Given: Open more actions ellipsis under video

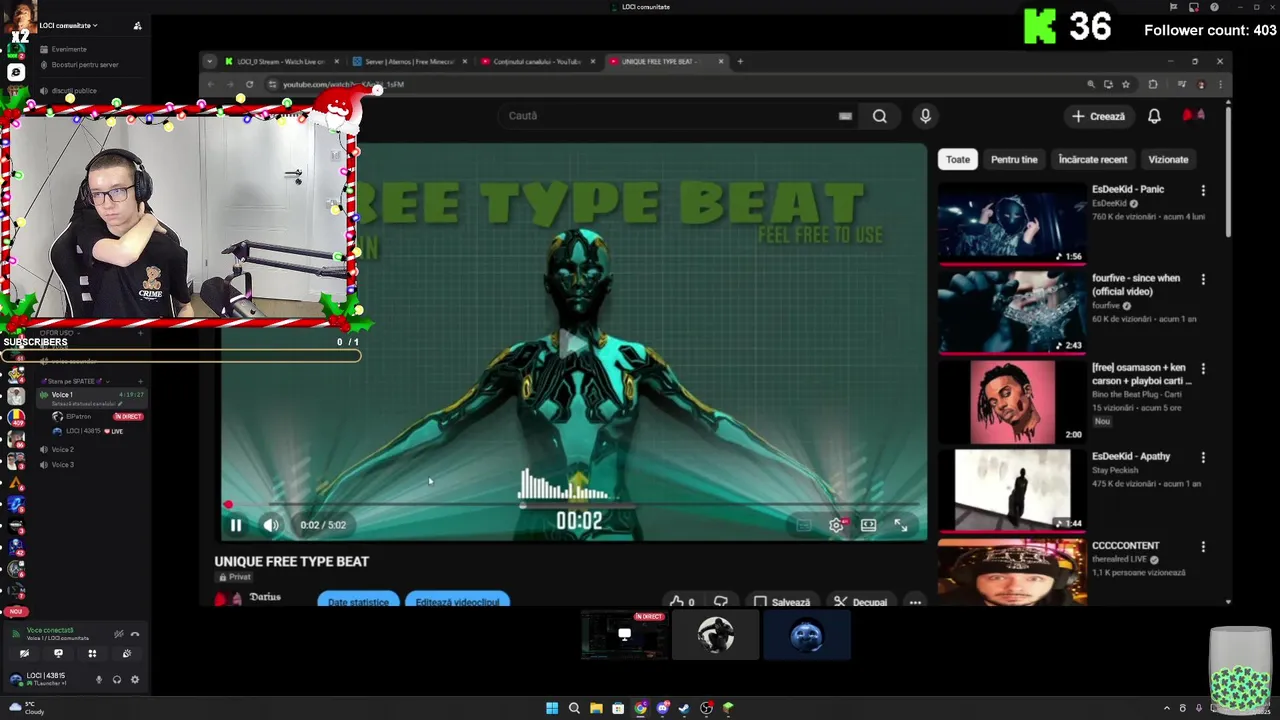Looking at the screenshot, I should pyautogui.click(x=915, y=602).
